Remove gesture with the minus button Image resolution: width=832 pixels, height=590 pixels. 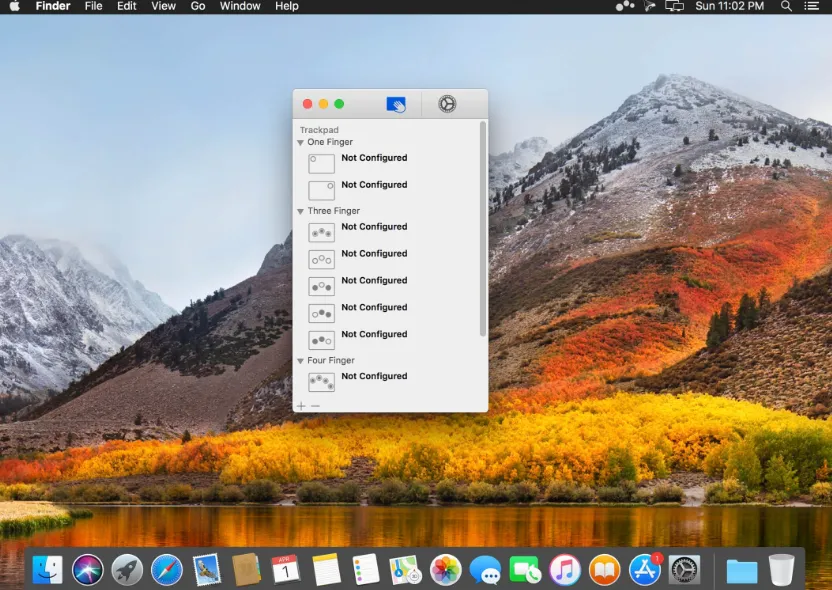[315, 406]
